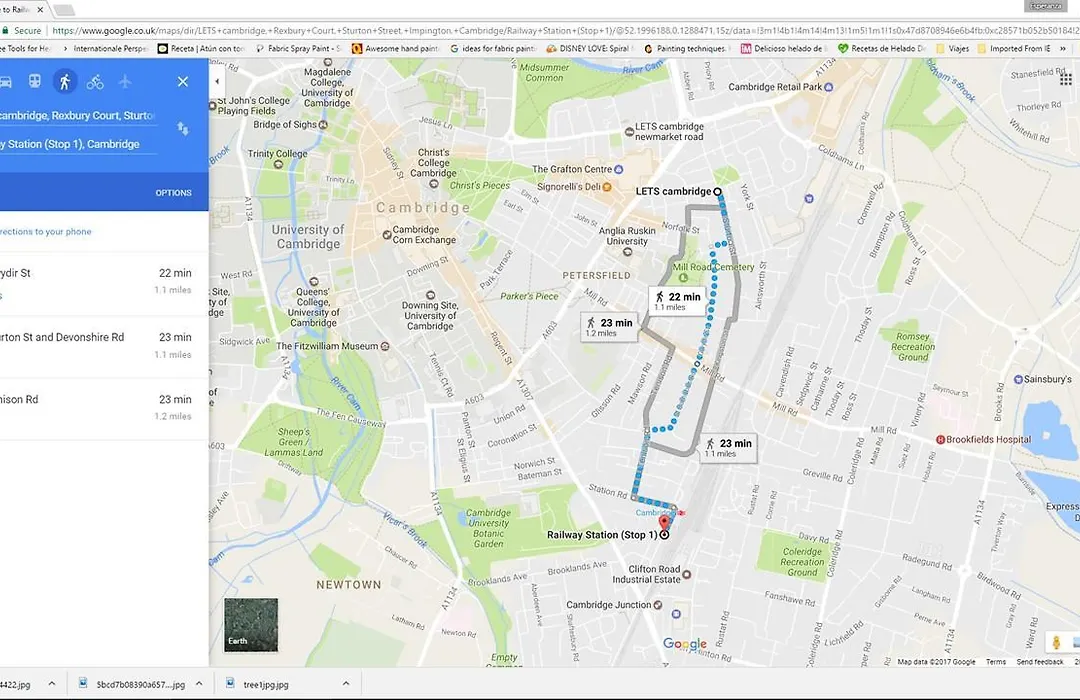
Task: Click the Clifton Road Industrial Estate marker
Action: point(686,574)
